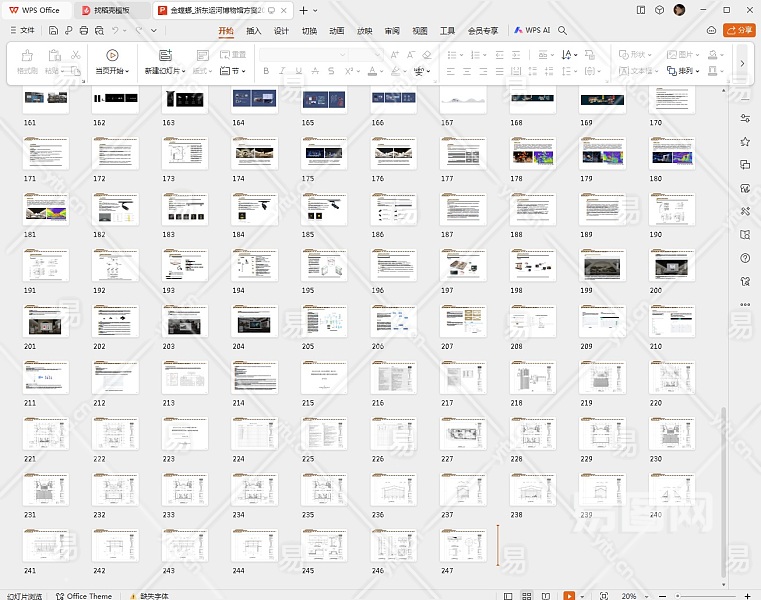Open the help question mark sidebar icon

click(745, 258)
